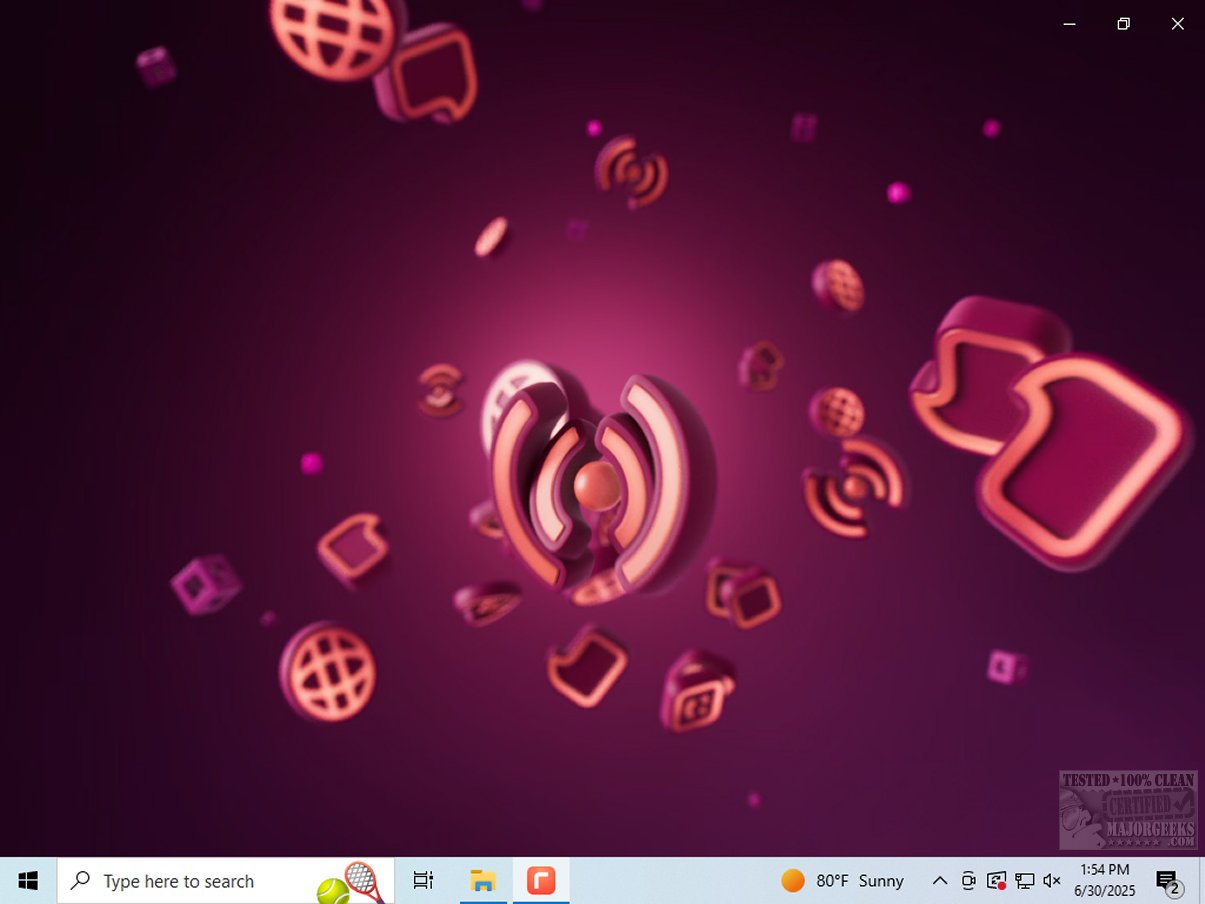Open the 1:54 PM clock and calendar
The image size is (1205, 904).
(1104, 881)
